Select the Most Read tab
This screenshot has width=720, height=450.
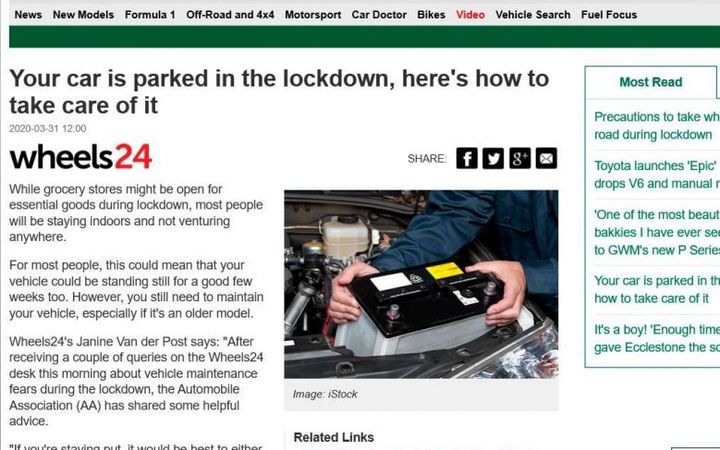coord(651,82)
